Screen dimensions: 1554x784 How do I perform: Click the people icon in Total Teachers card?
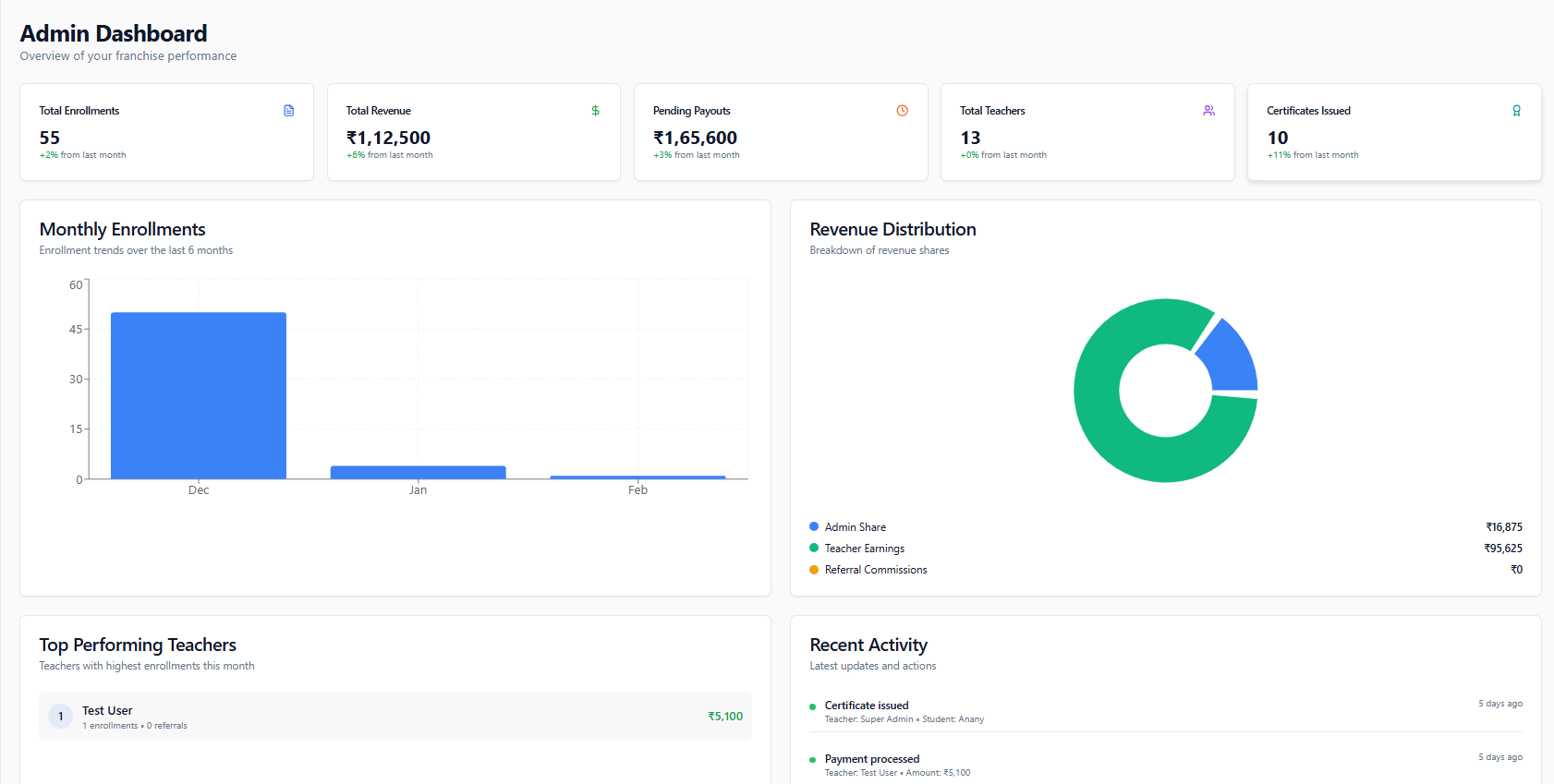point(1208,111)
